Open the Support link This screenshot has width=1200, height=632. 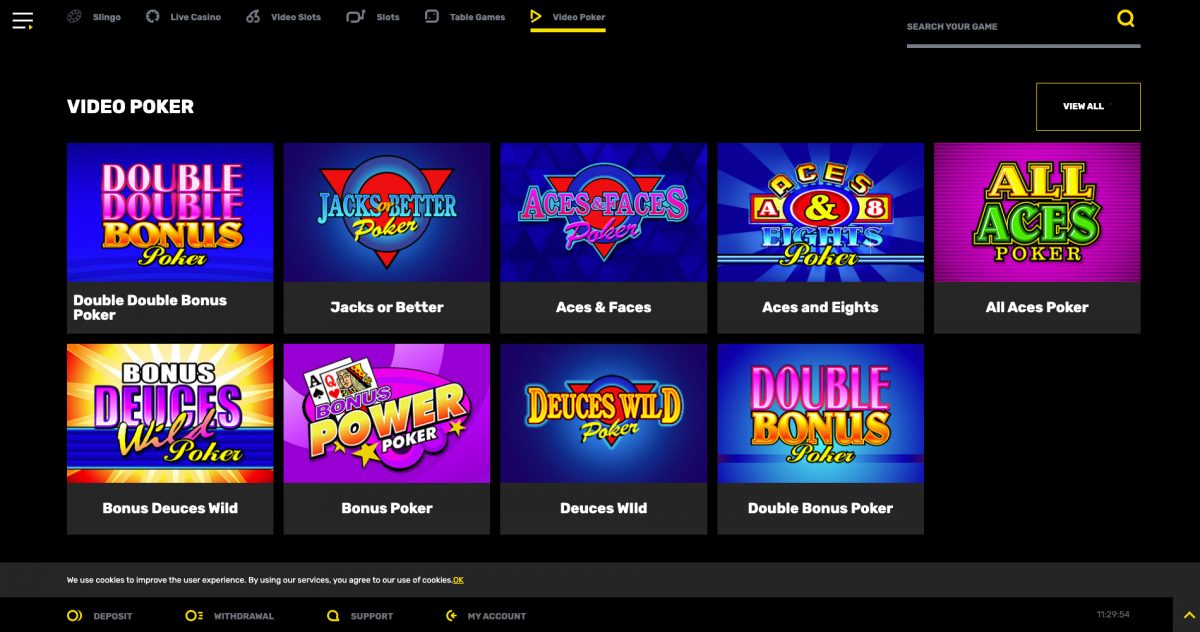[372, 616]
